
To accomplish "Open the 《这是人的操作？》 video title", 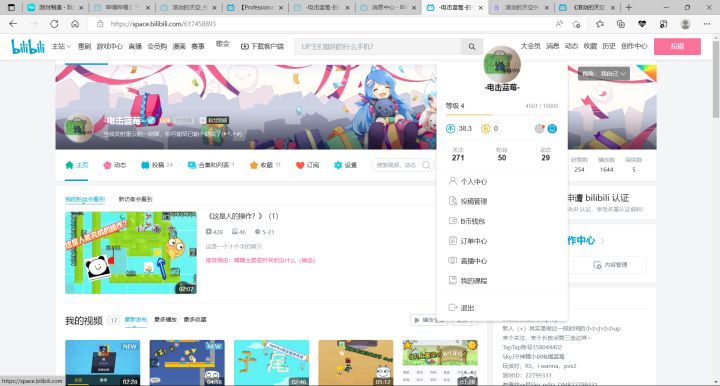I will pyautogui.click(x=243, y=216).
